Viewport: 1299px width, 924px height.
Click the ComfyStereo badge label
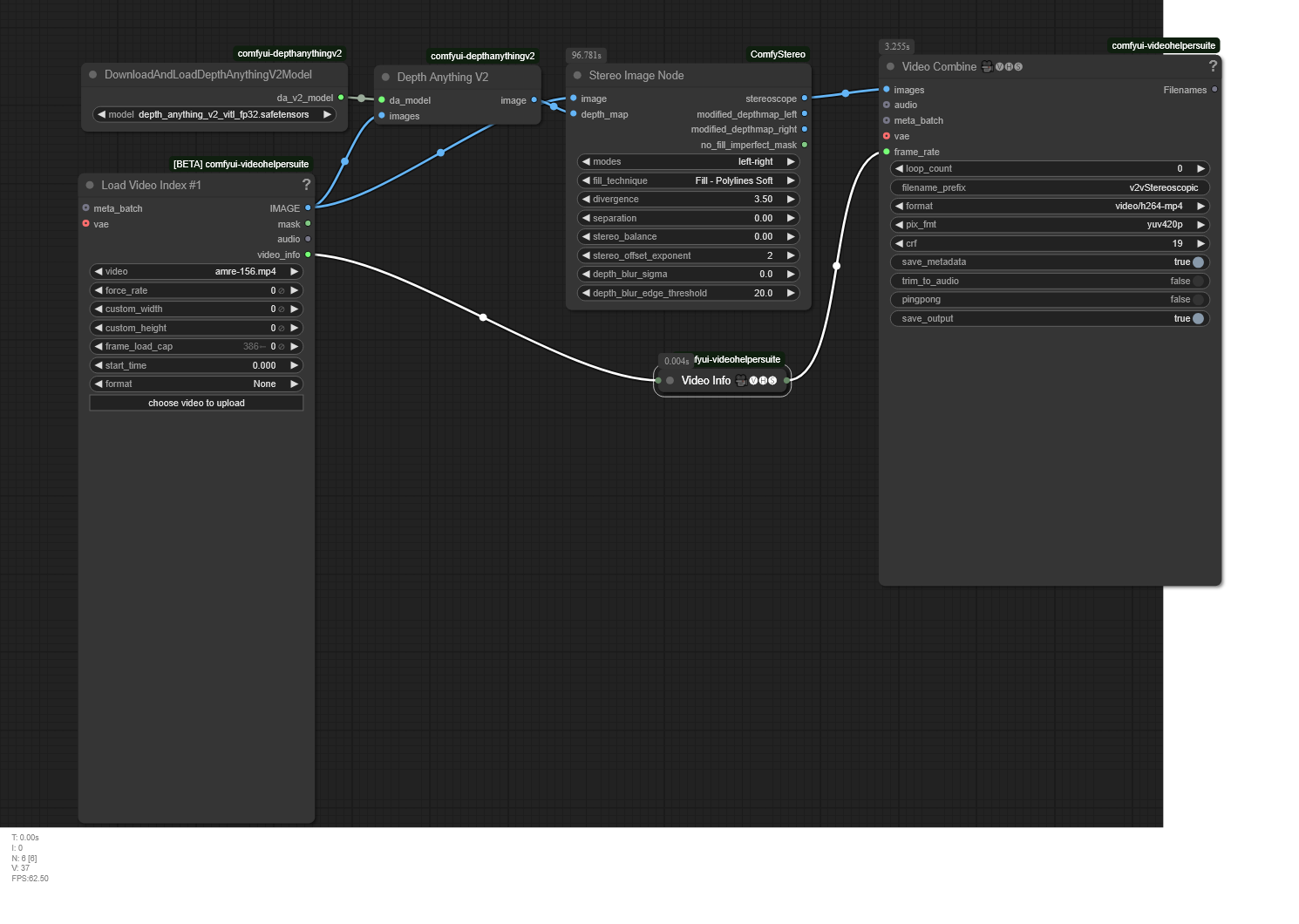(x=777, y=54)
